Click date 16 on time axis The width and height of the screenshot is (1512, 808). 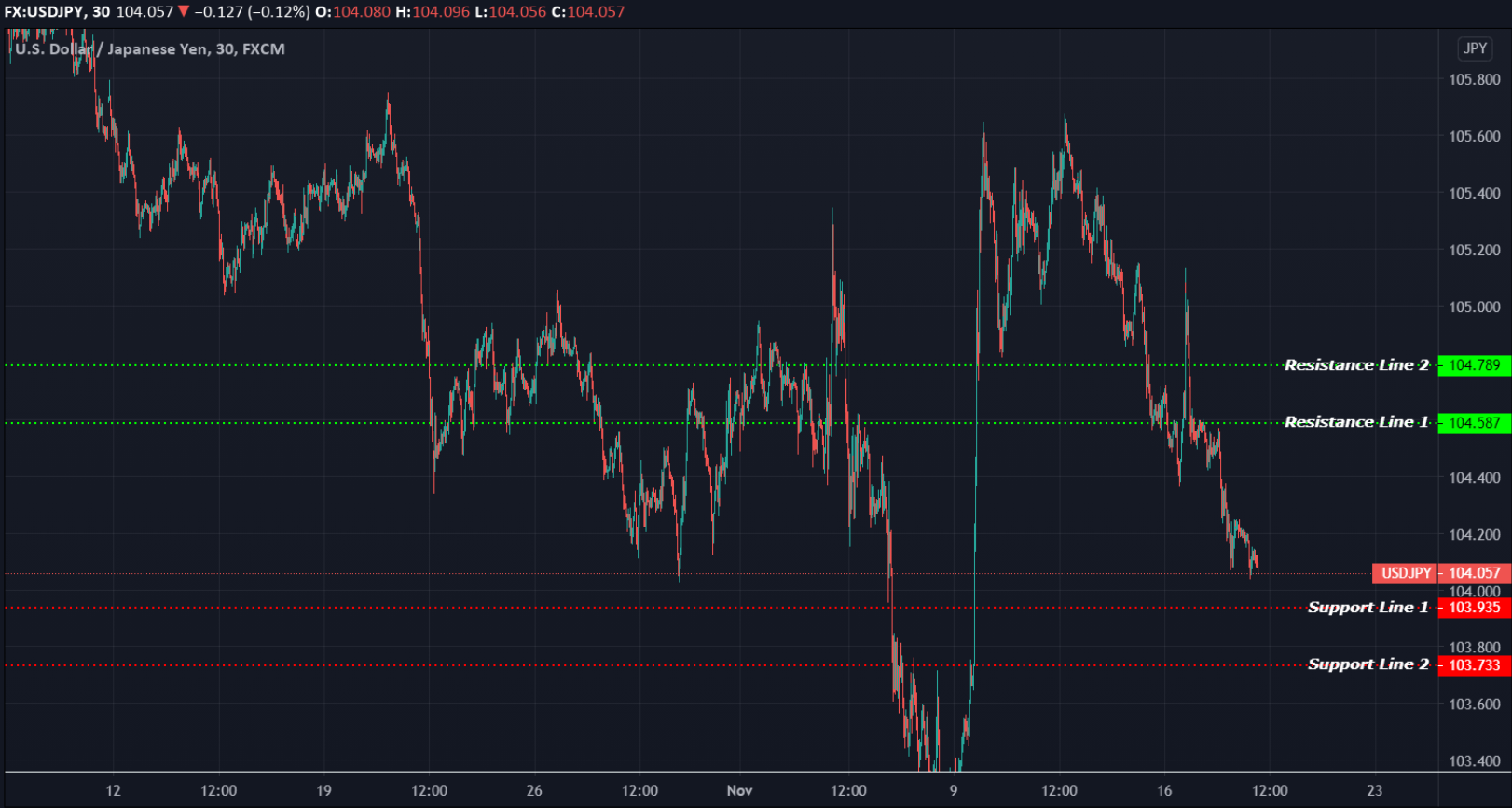(1164, 790)
